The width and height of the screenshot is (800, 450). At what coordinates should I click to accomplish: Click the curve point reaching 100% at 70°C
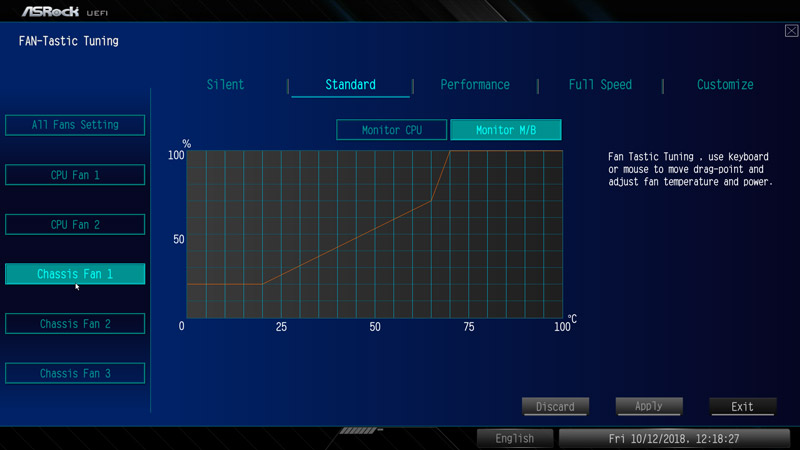[x=450, y=151]
